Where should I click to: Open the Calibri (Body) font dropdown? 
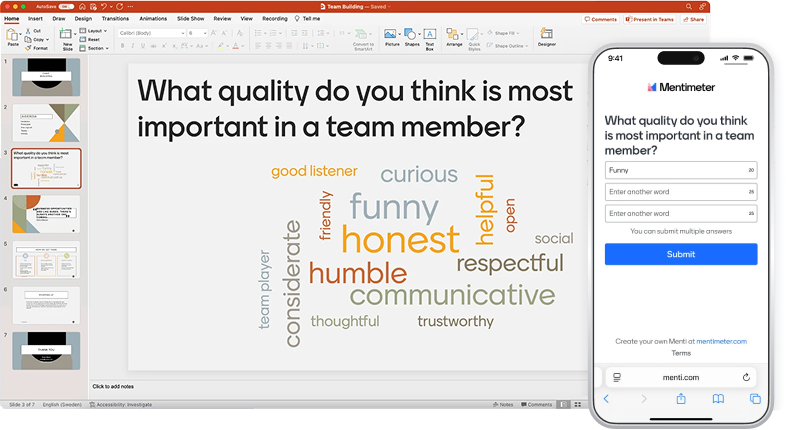[x=150, y=33]
